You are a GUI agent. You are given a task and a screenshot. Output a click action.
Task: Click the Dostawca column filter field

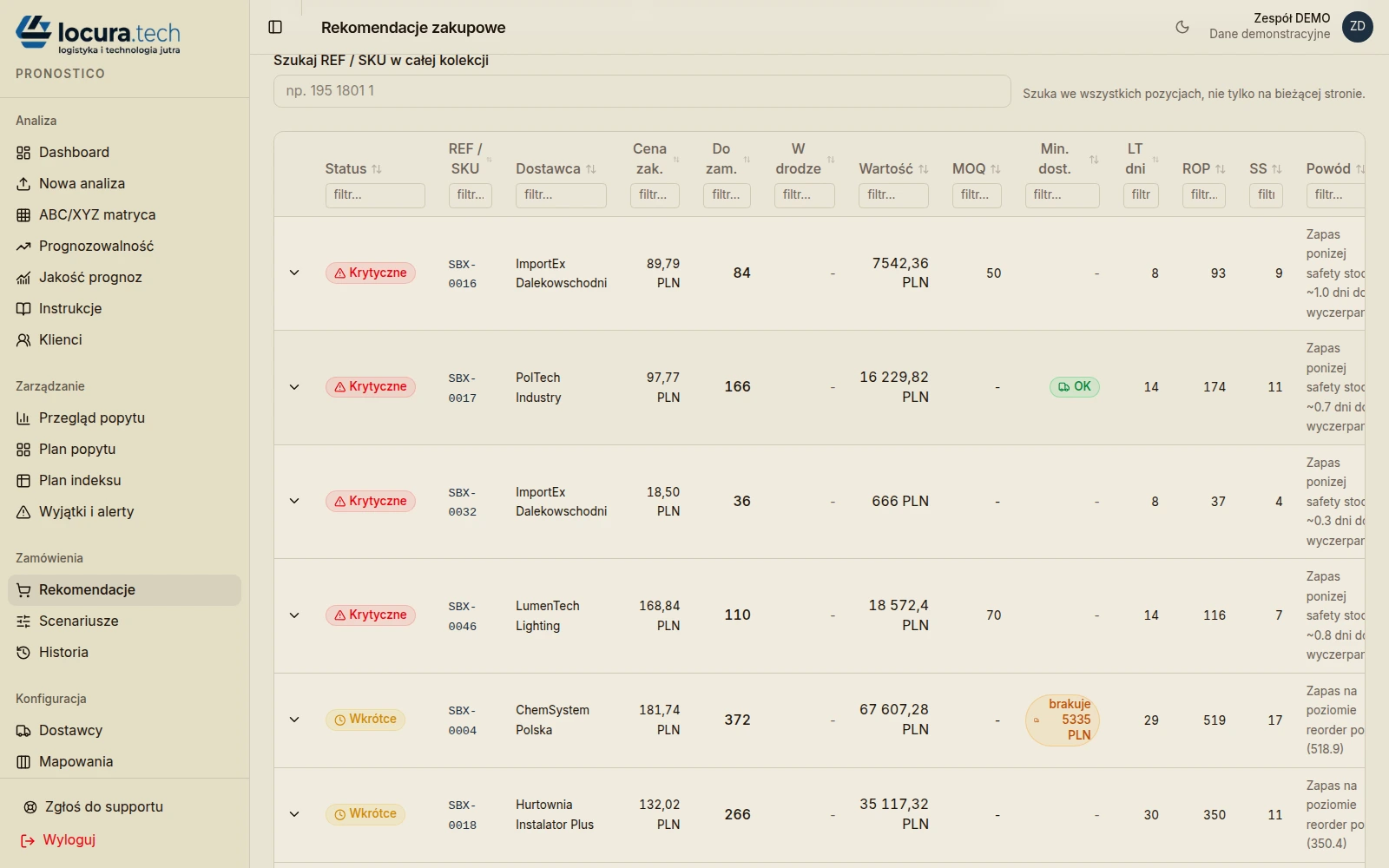561,195
